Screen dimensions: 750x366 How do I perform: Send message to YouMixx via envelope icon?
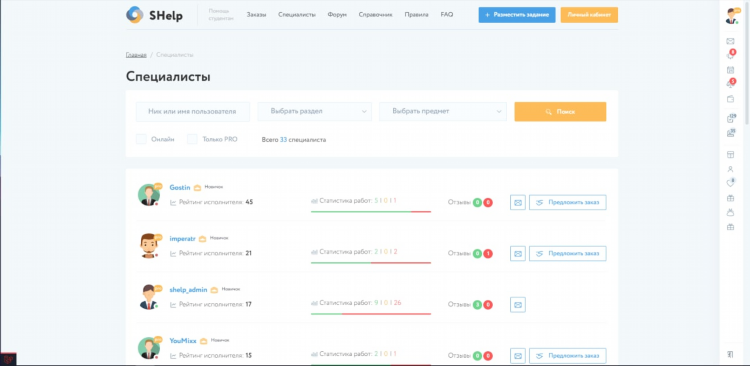[518, 355]
